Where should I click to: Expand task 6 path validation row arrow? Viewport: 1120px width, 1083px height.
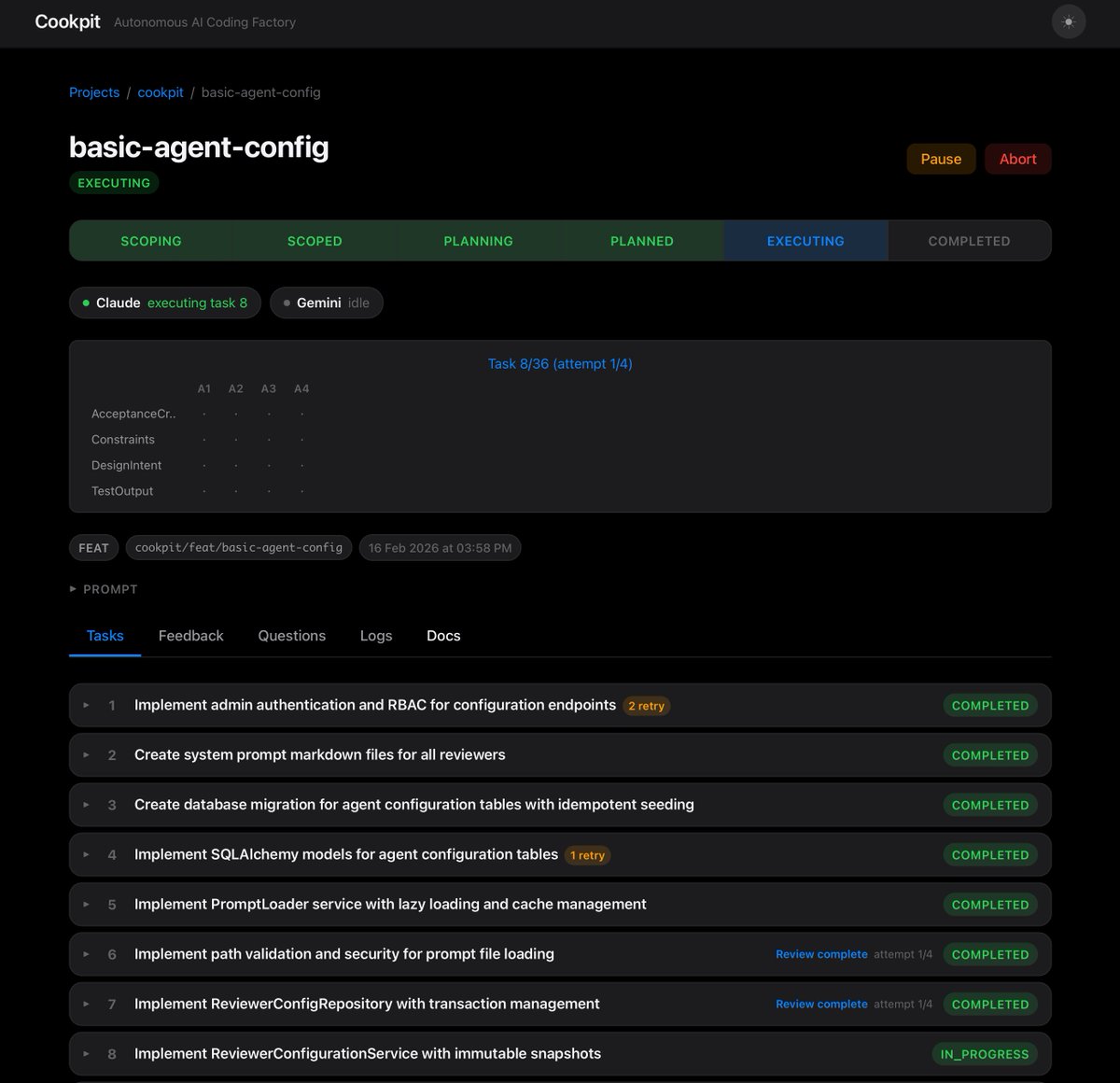[x=86, y=954]
